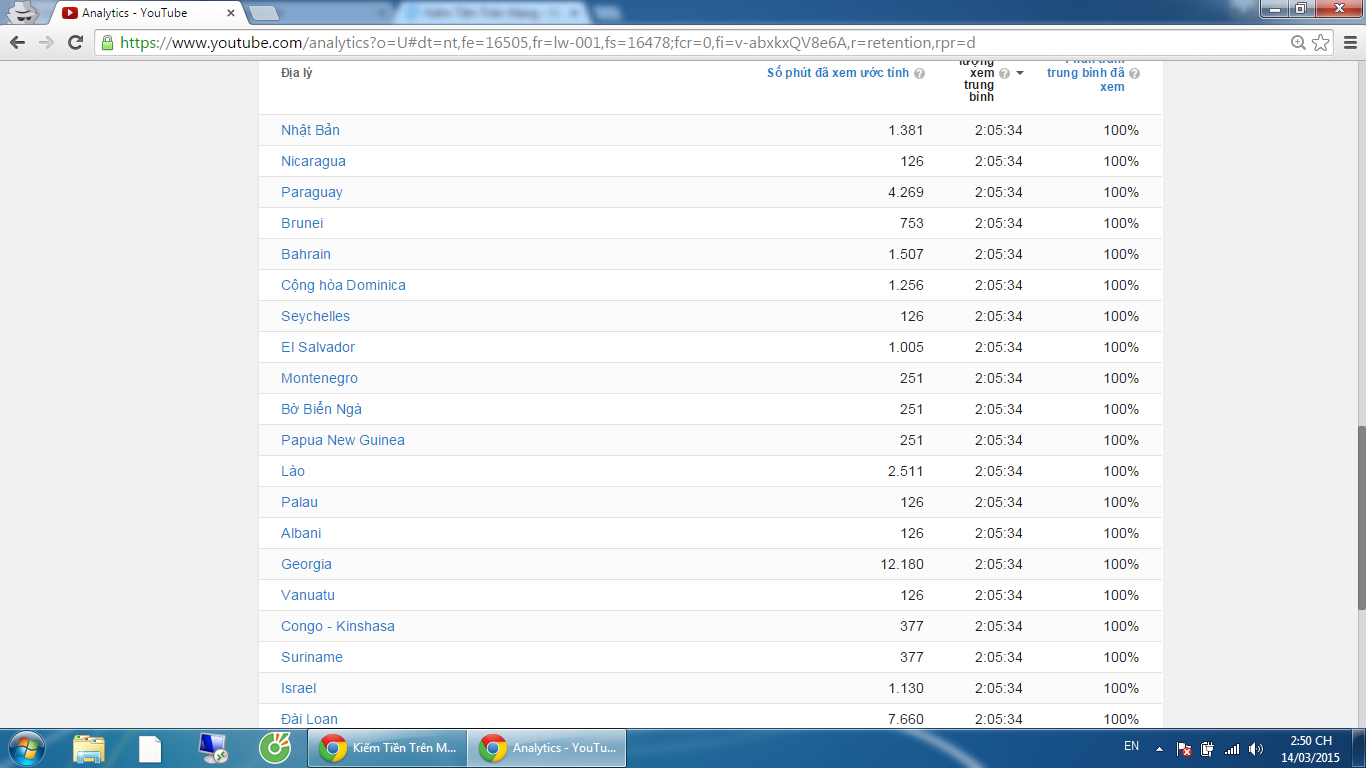Reload the YouTube Analytics page
Viewport: 1366px width, 768px height.
coord(75,42)
